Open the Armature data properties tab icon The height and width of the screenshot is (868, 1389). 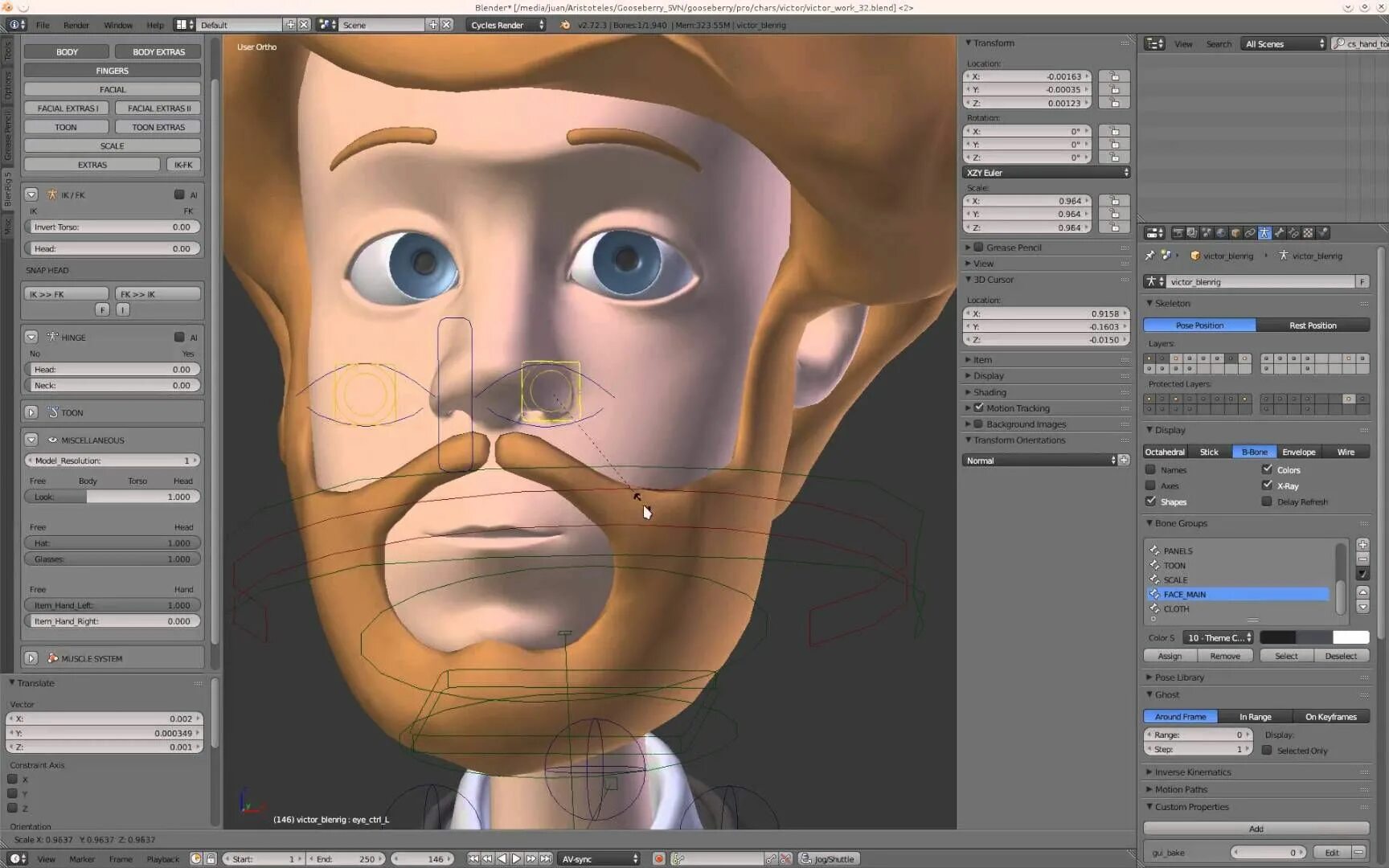[x=1264, y=233]
